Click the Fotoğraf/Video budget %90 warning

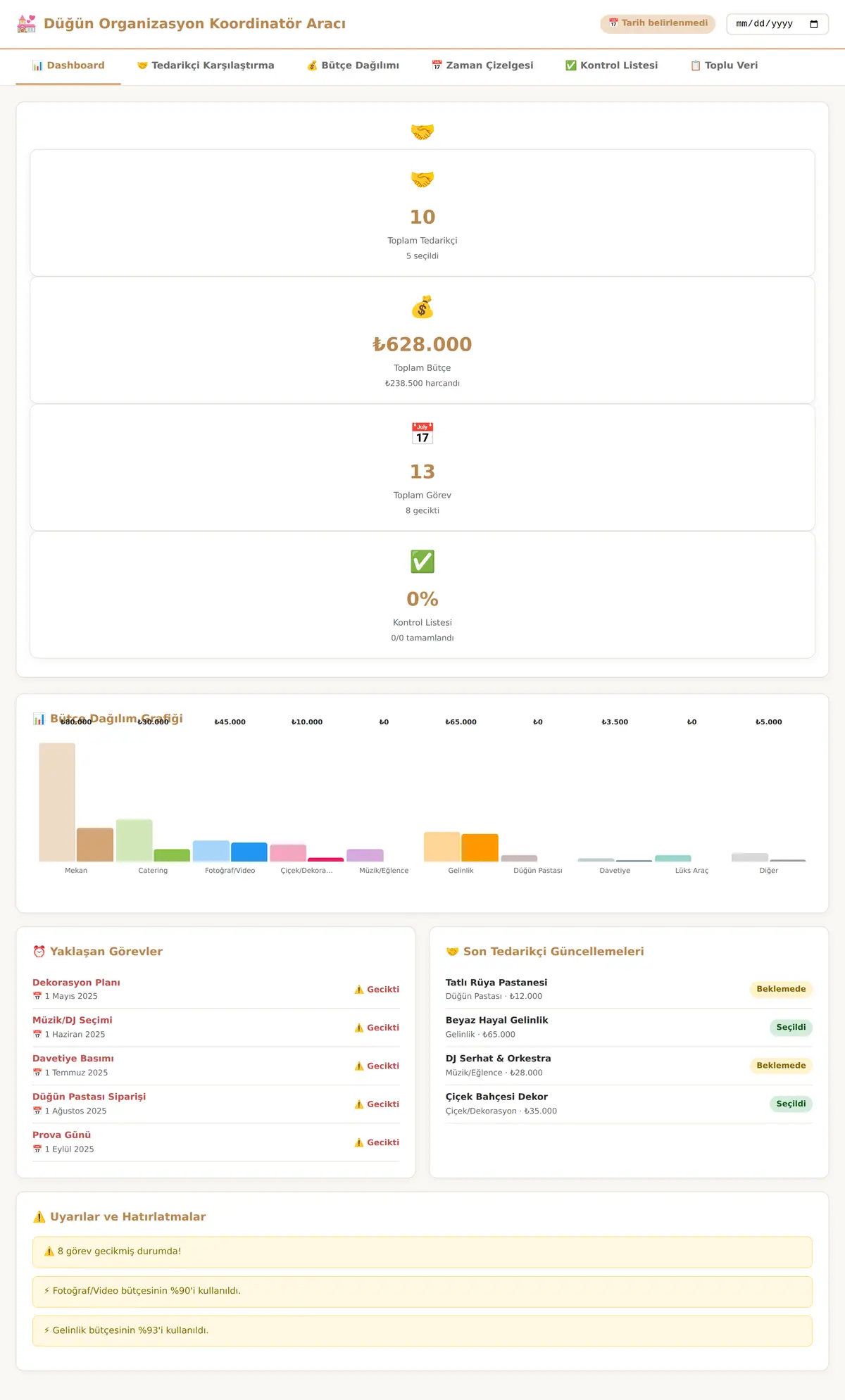pos(423,1292)
